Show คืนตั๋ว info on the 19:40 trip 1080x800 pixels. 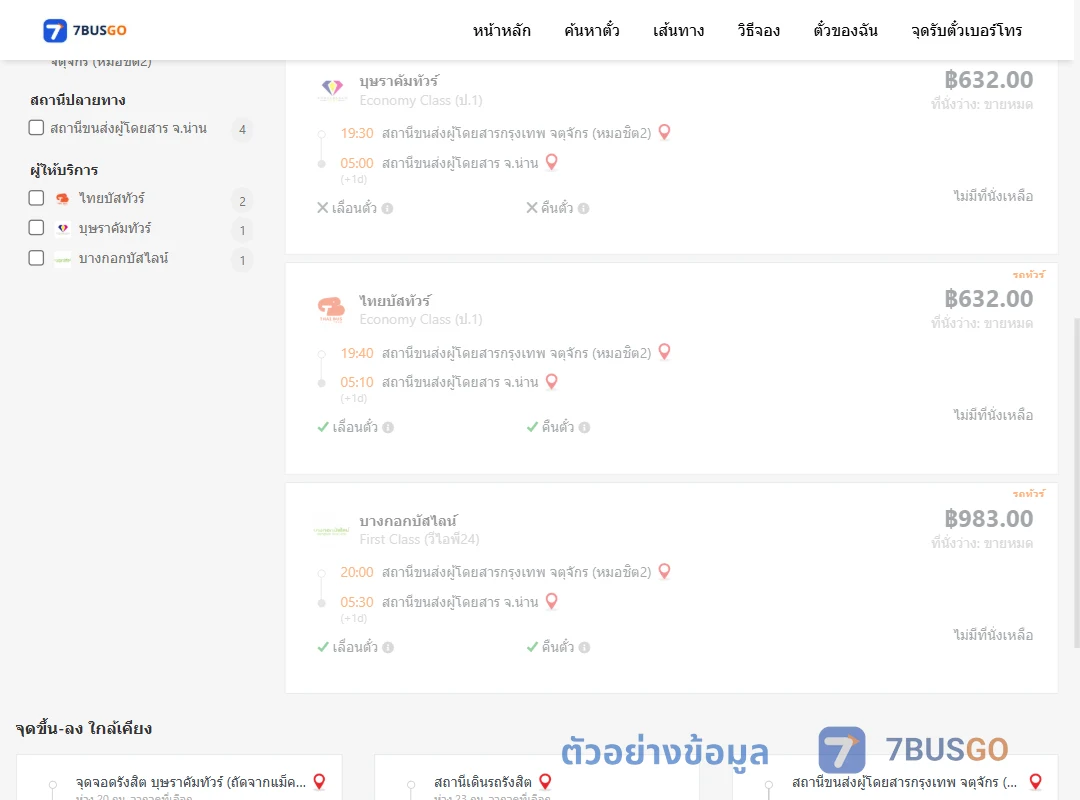(585, 427)
